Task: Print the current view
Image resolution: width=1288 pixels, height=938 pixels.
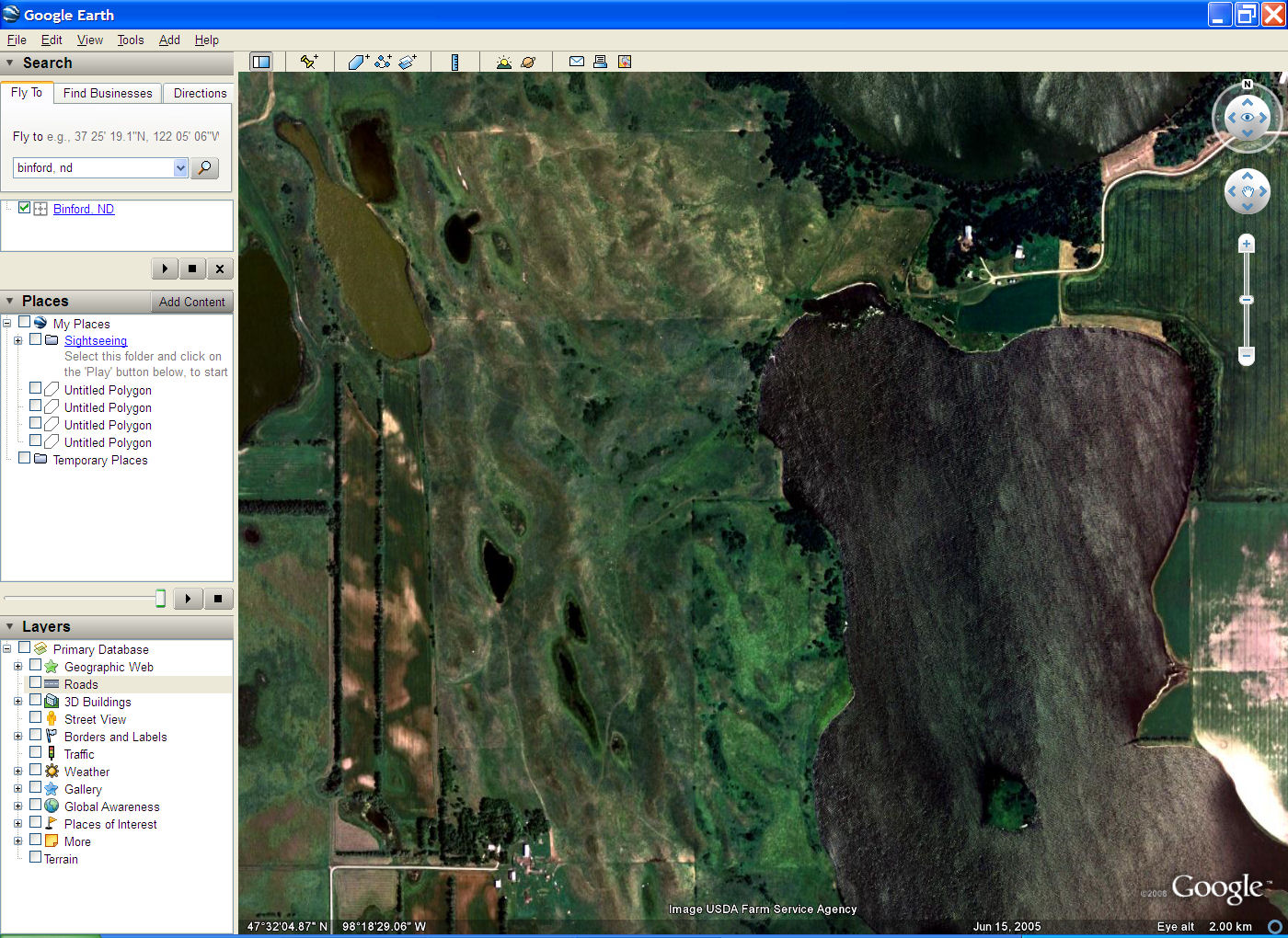Action: coord(600,62)
